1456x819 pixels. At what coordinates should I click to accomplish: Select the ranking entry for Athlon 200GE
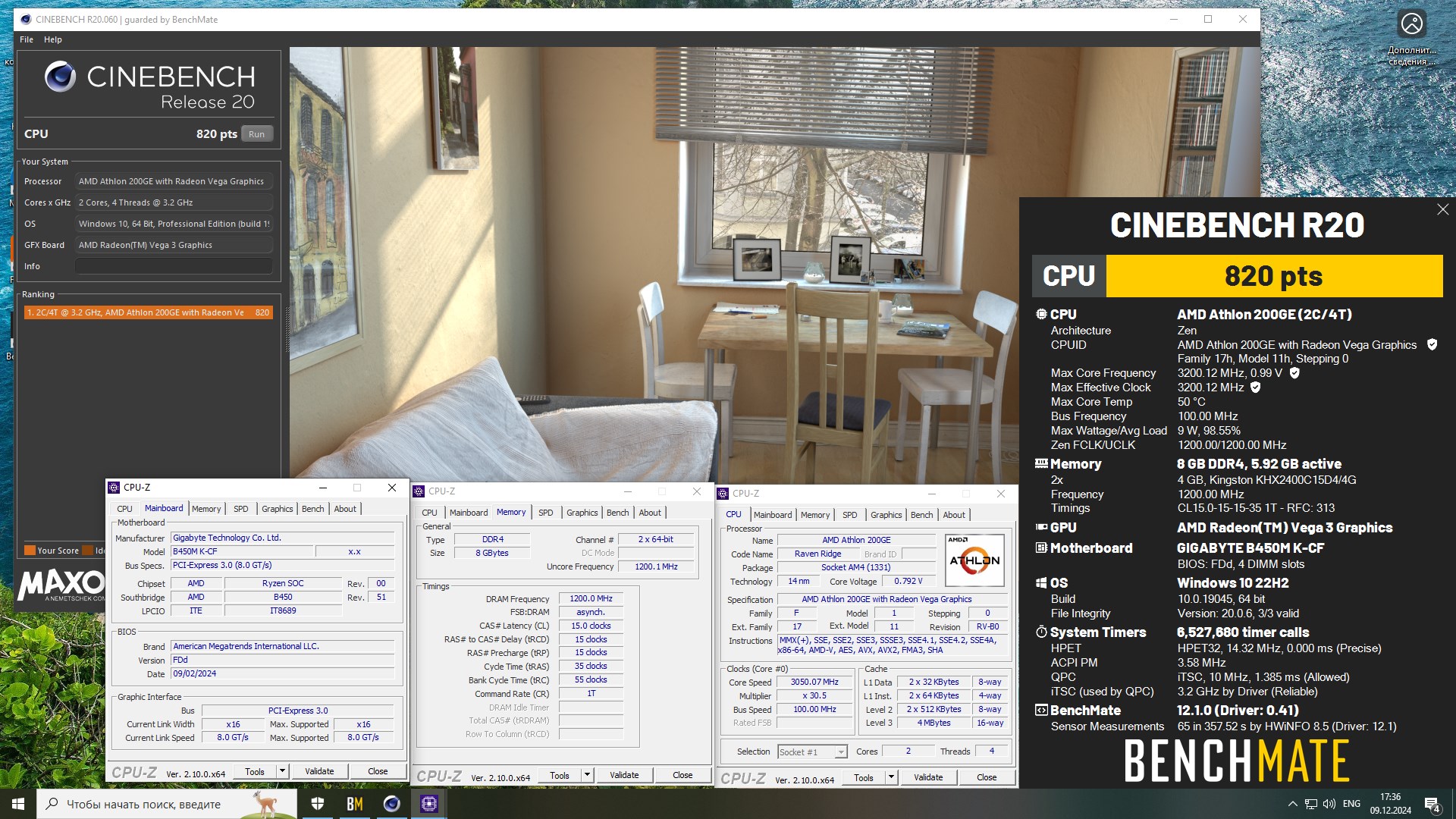(148, 312)
